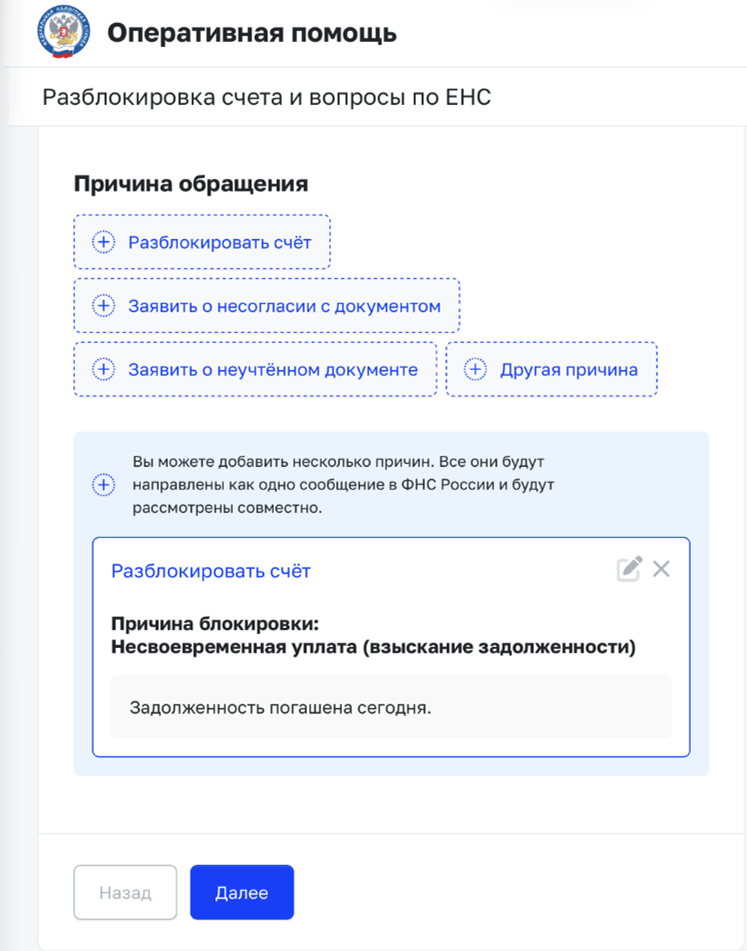Click the FNS emblem logo

click(63, 32)
